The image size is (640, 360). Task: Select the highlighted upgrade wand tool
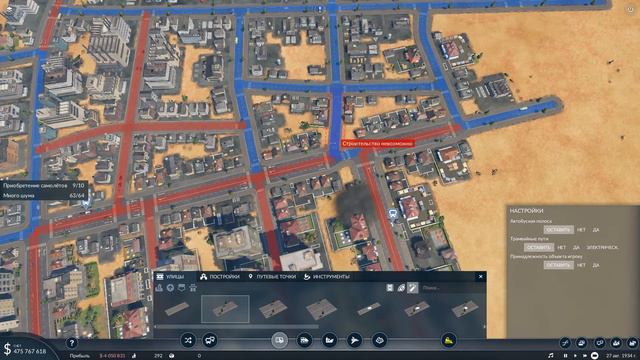point(413,288)
